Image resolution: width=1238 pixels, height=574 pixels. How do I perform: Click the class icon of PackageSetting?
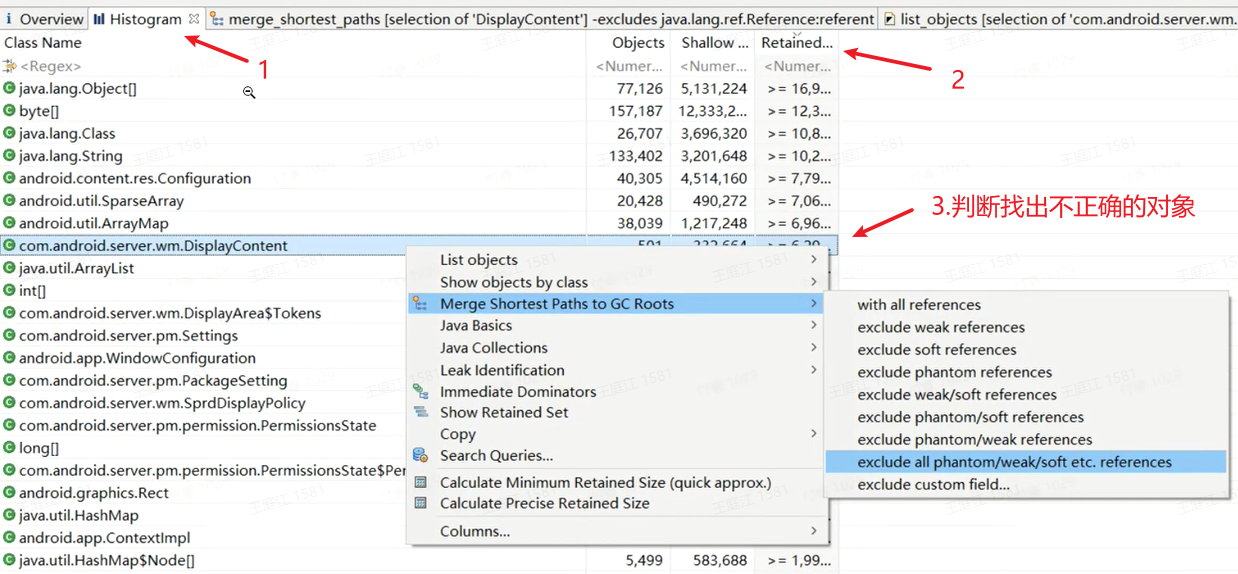click(9, 381)
